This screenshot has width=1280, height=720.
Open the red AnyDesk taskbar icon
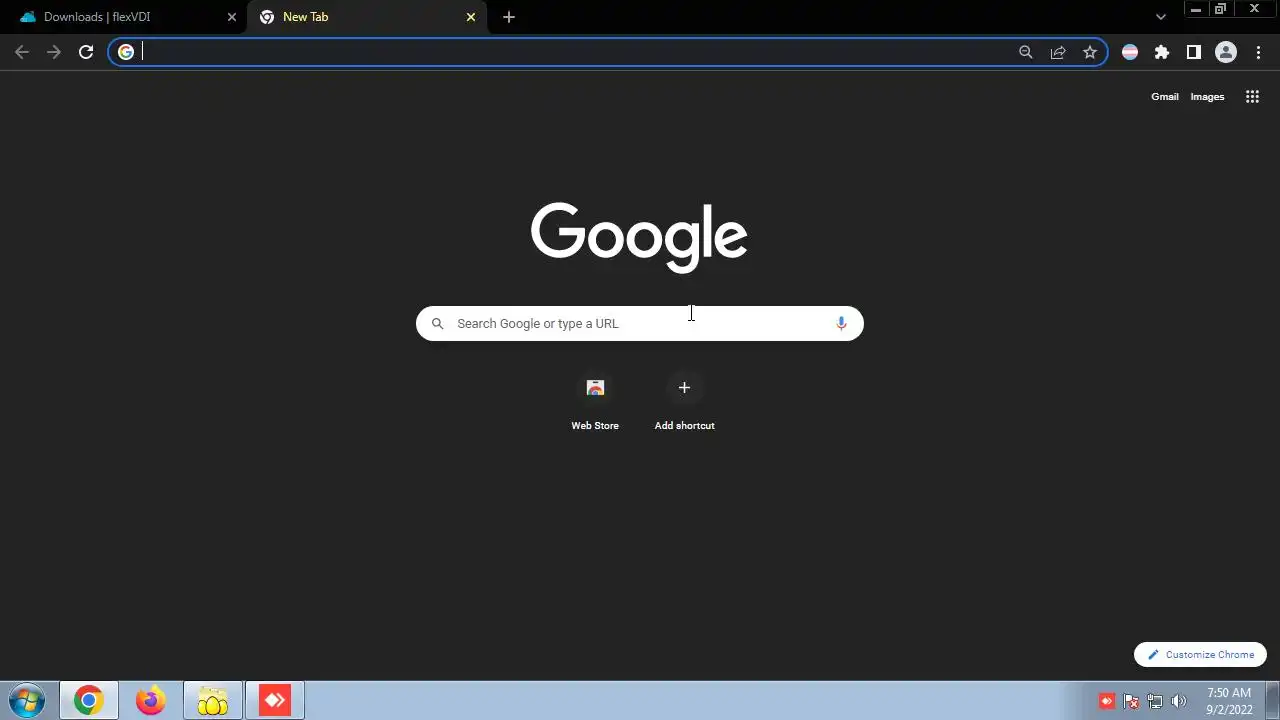point(275,701)
